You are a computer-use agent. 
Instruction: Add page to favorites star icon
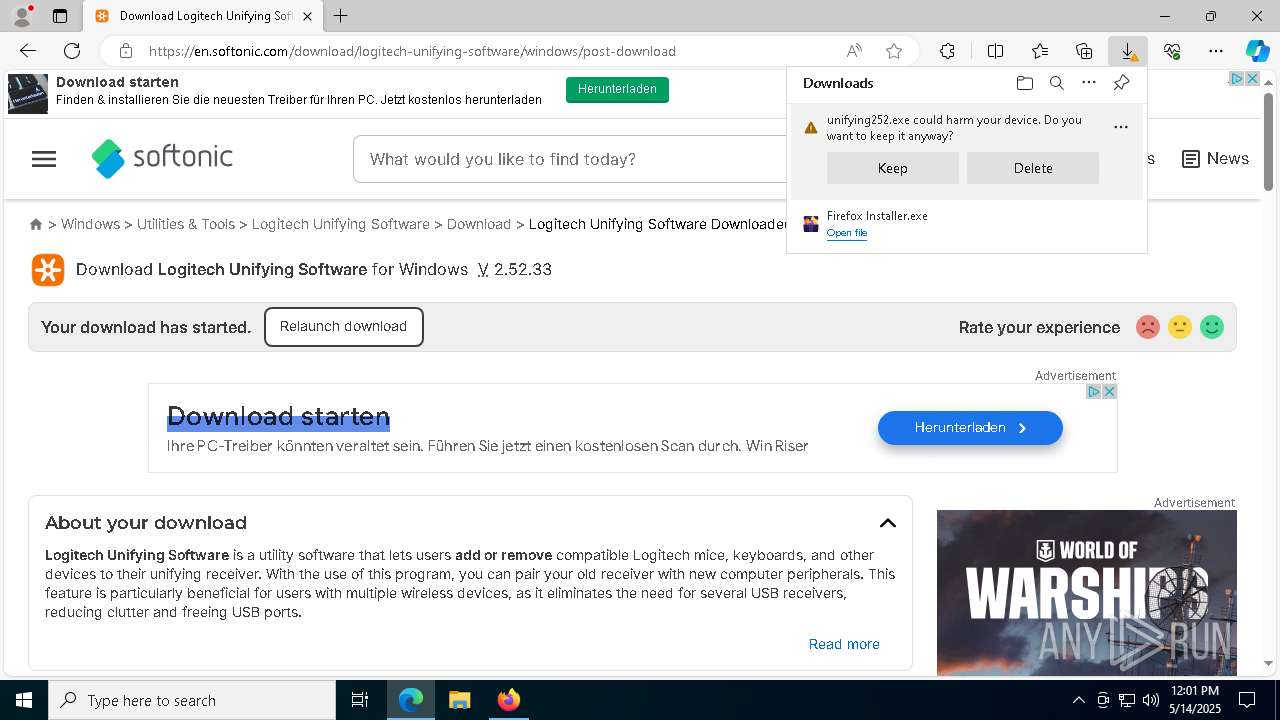click(x=894, y=51)
